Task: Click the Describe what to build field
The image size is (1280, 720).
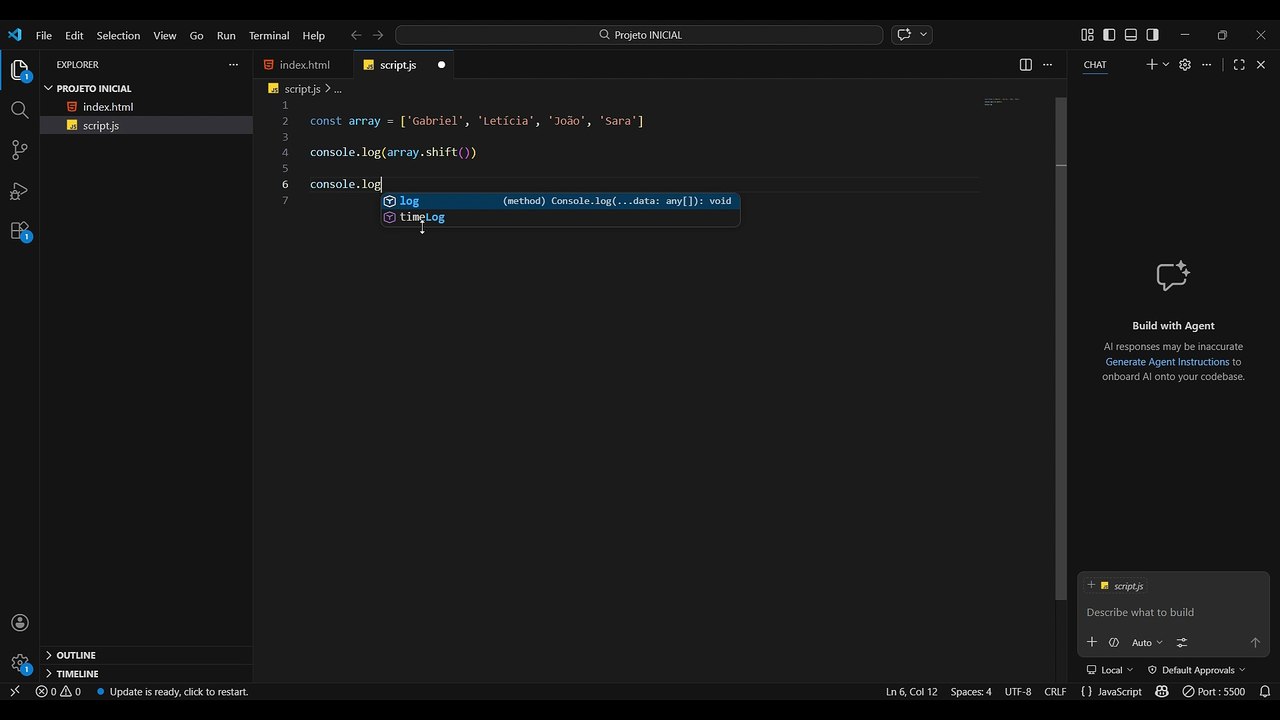Action: pyautogui.click(x=1173, y=612)
